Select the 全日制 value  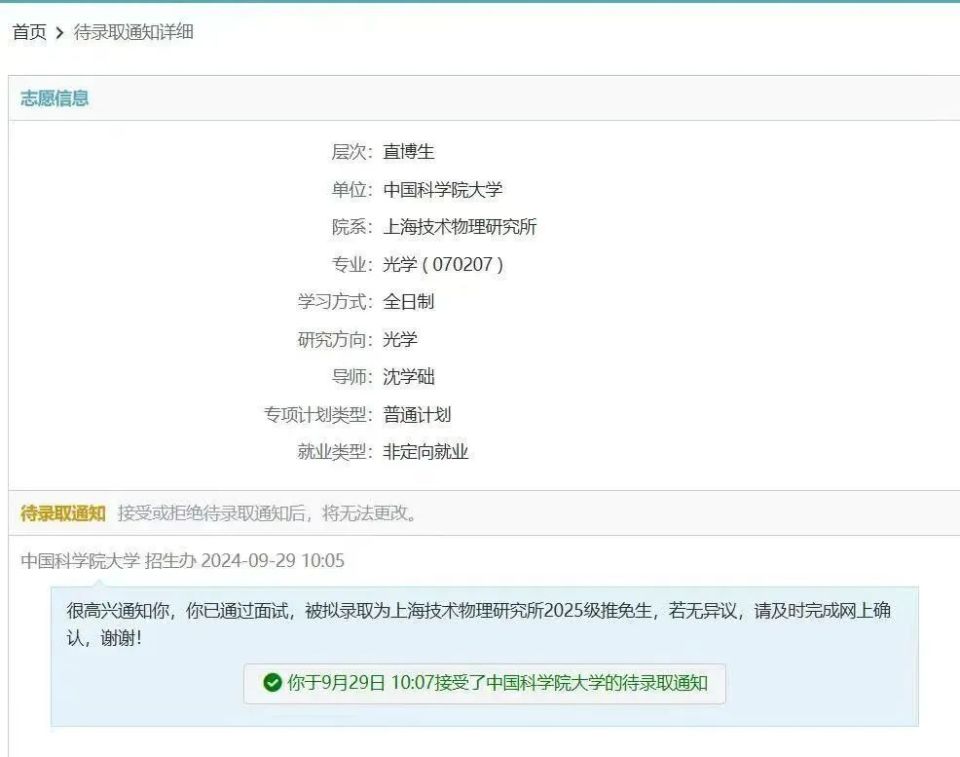(x=408, y=302)
